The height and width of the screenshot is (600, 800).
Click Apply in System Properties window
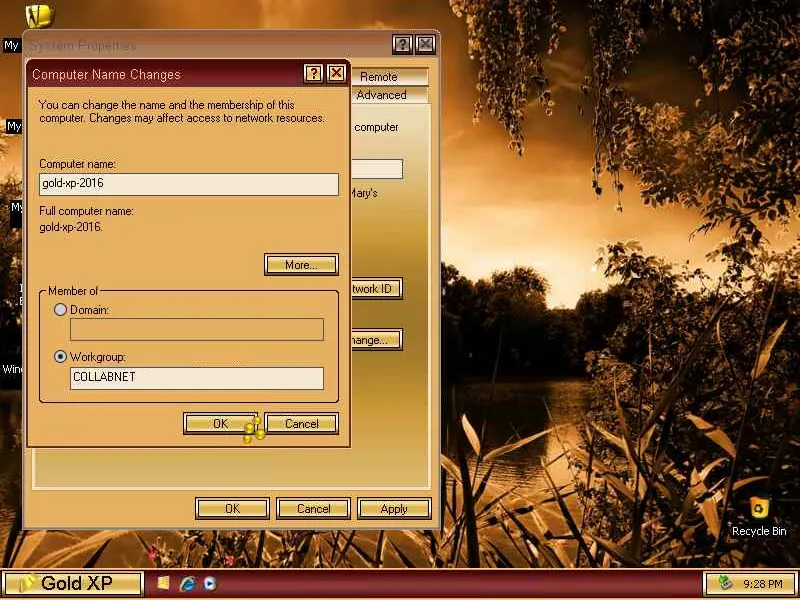pos(394,509)
